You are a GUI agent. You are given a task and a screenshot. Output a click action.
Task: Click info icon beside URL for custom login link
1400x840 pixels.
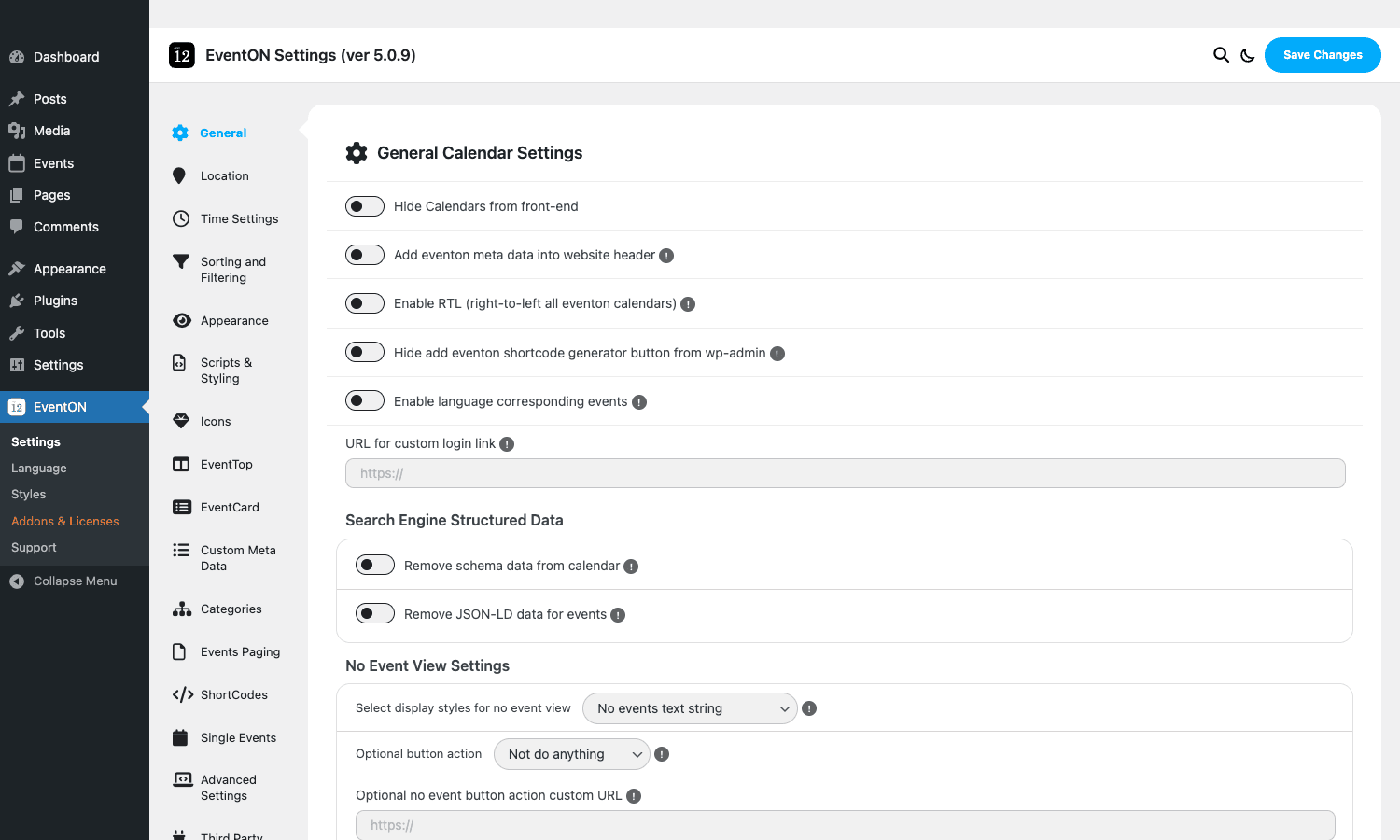pyautogui.click(x=507, y=444)
